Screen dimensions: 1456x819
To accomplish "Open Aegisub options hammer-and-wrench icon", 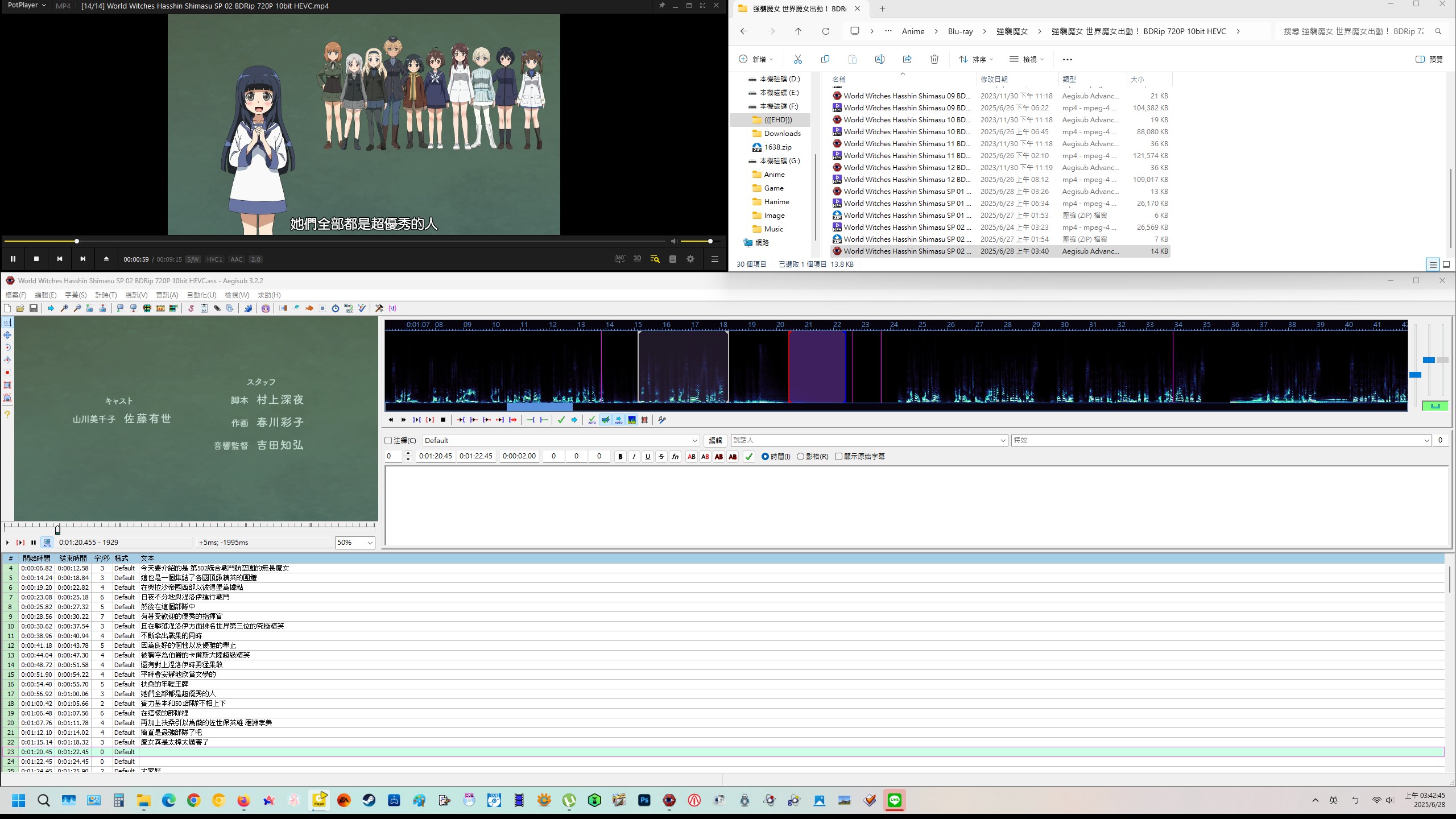I will (x=379, y=308).
